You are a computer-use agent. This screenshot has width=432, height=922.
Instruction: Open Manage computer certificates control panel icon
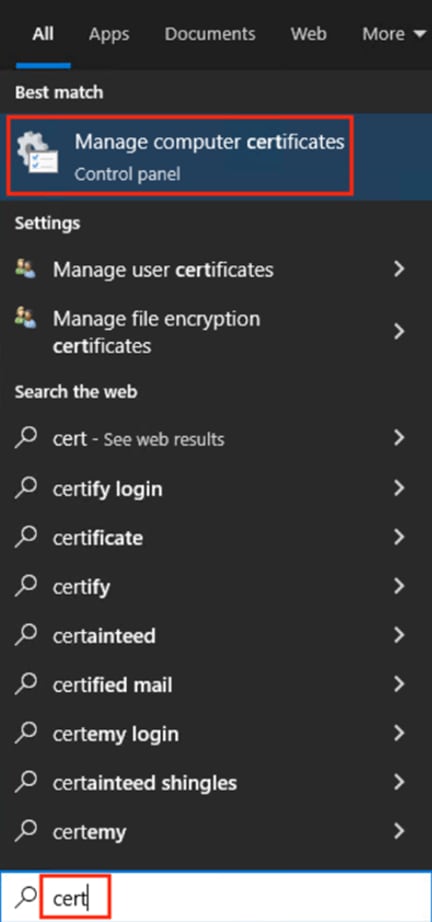pos(38,153)
